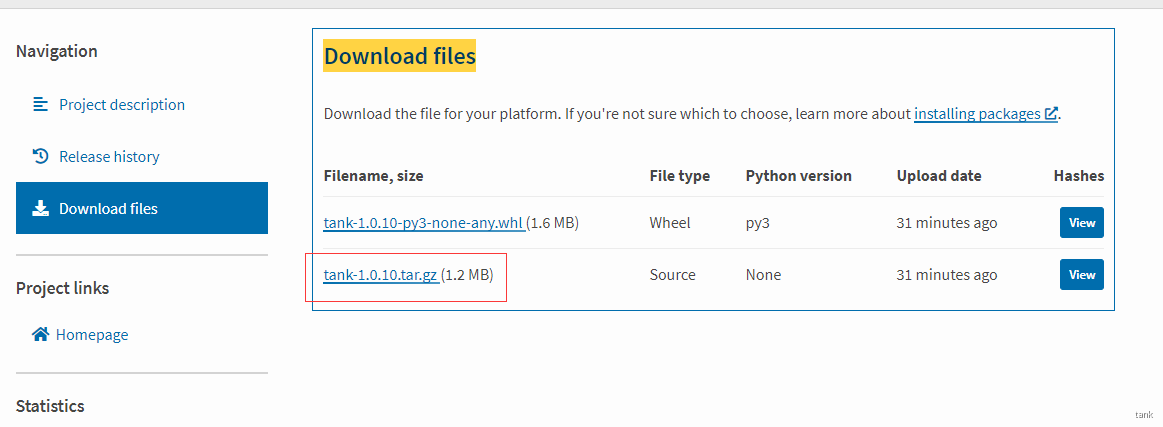Open the project Homepage link
This screenshot has width=1163, height=427.
click(x=91, y=334)
